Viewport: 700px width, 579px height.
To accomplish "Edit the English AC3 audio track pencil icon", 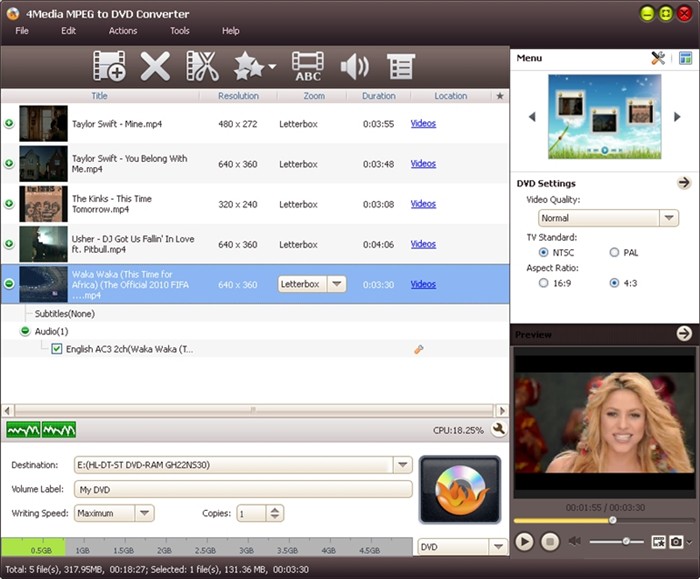I will click(419, 350).
